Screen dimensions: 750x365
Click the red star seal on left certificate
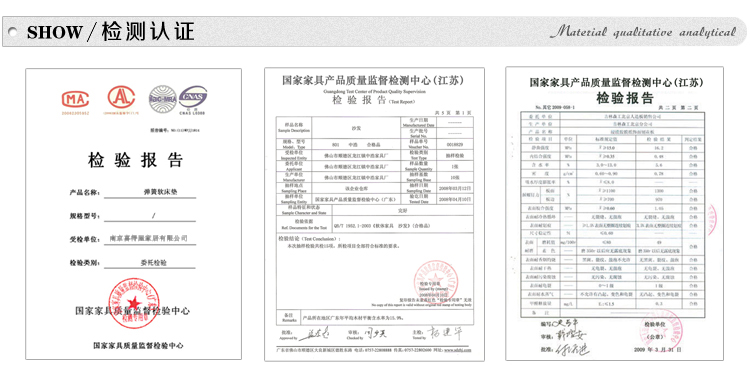tap(133, 303)
